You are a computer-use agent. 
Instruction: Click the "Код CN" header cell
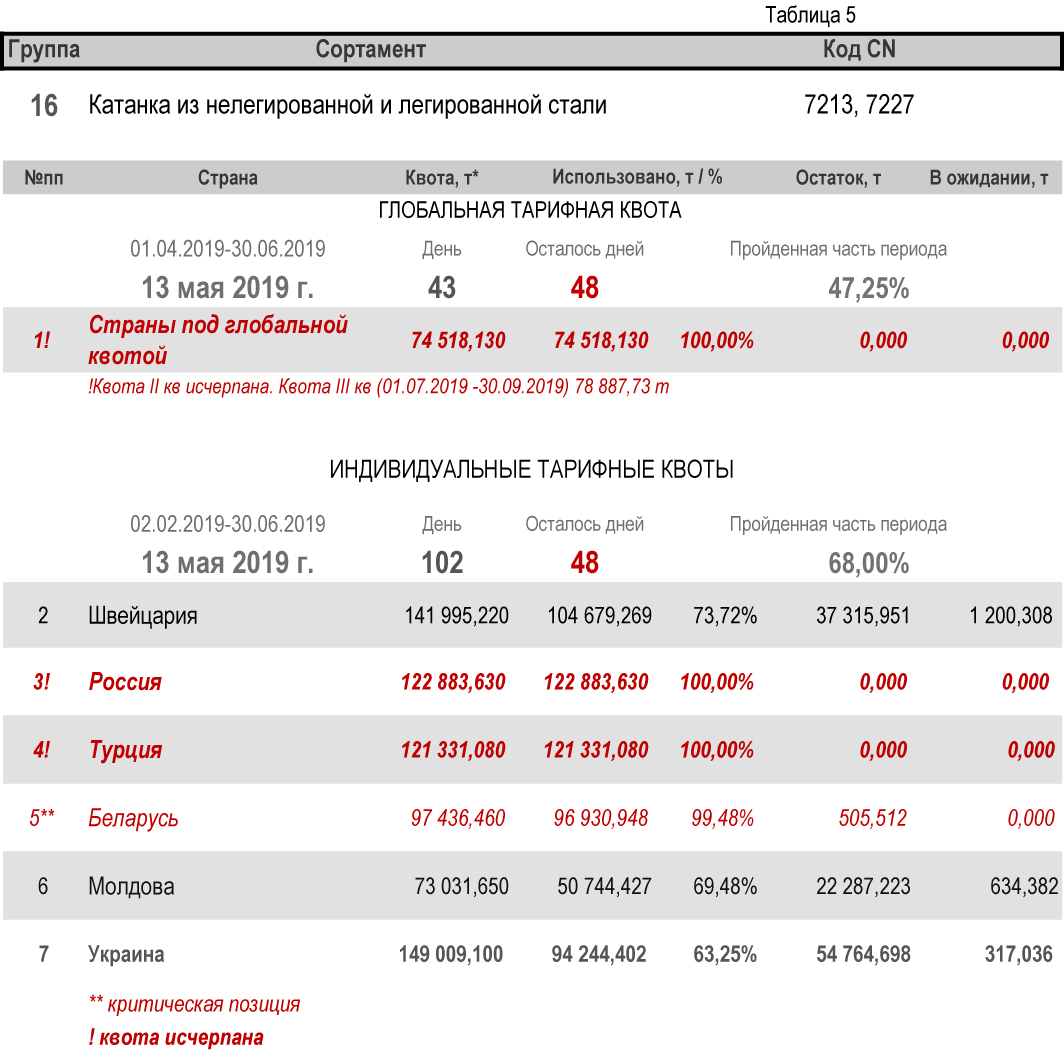coord(858,50)
